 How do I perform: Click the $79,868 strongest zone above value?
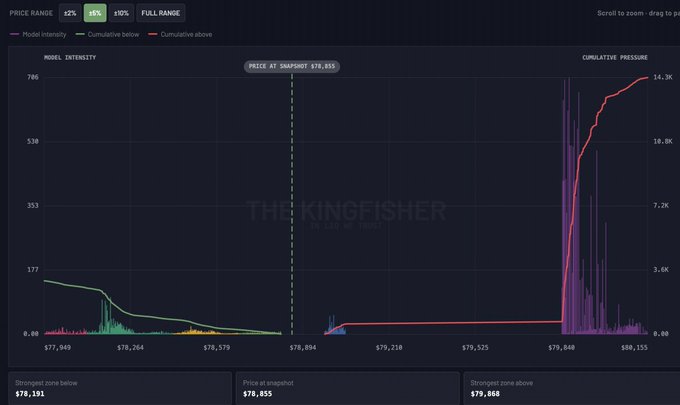[485, 394]
